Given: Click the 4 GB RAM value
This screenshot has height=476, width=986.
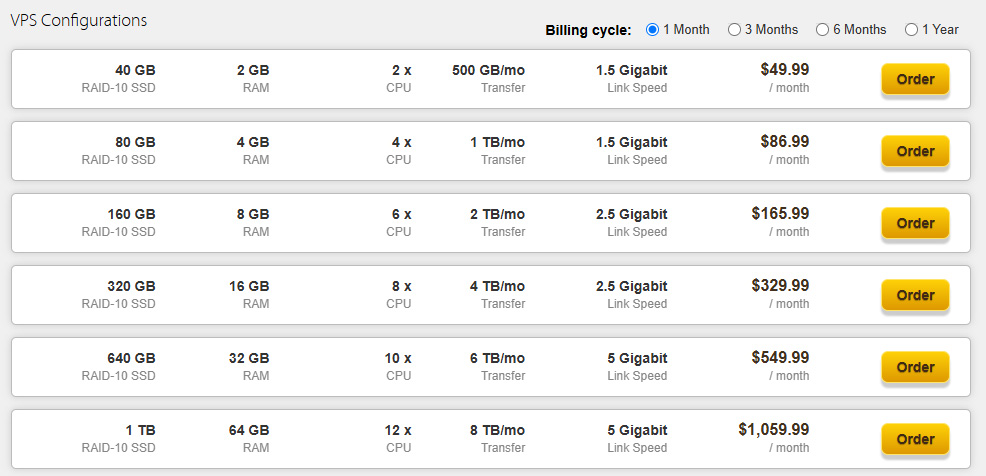Looking at the screenshot, I should click(x=253, y=142).
